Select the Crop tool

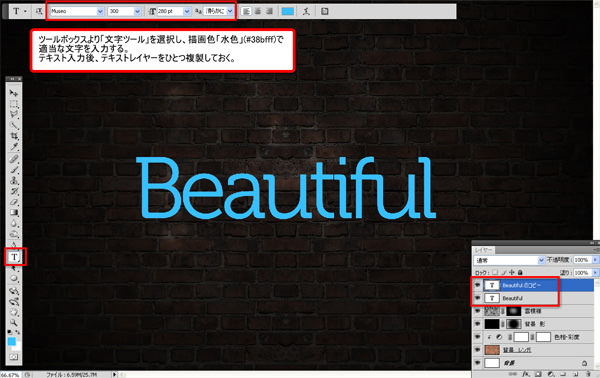(14, 136)
